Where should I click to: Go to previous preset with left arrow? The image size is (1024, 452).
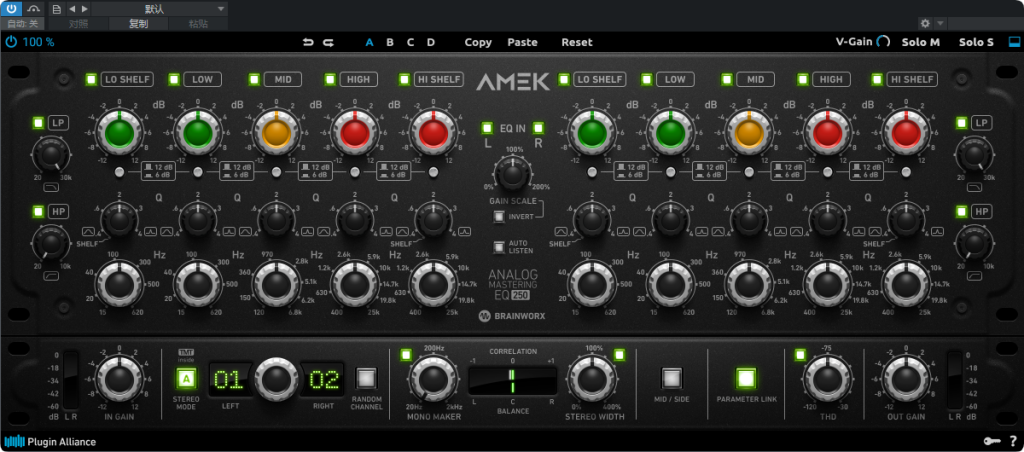[x=72, y=9]
